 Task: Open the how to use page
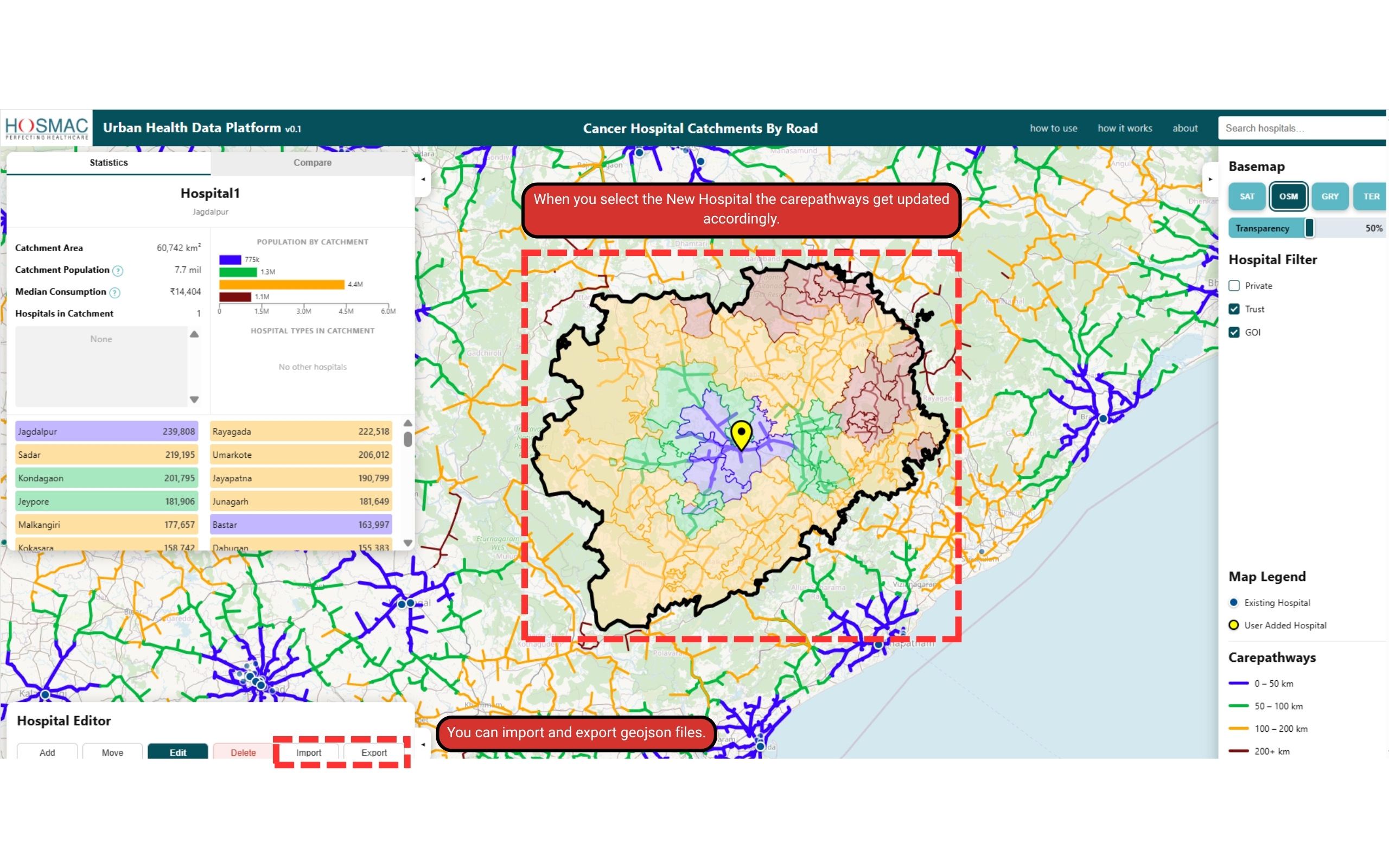pos(1053,128)
